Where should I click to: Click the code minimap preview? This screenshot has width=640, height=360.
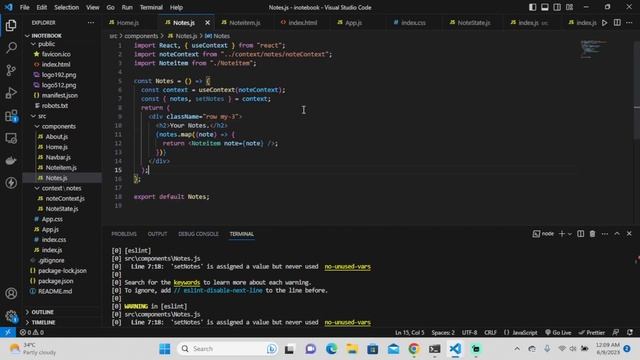[x=593, y=49]
